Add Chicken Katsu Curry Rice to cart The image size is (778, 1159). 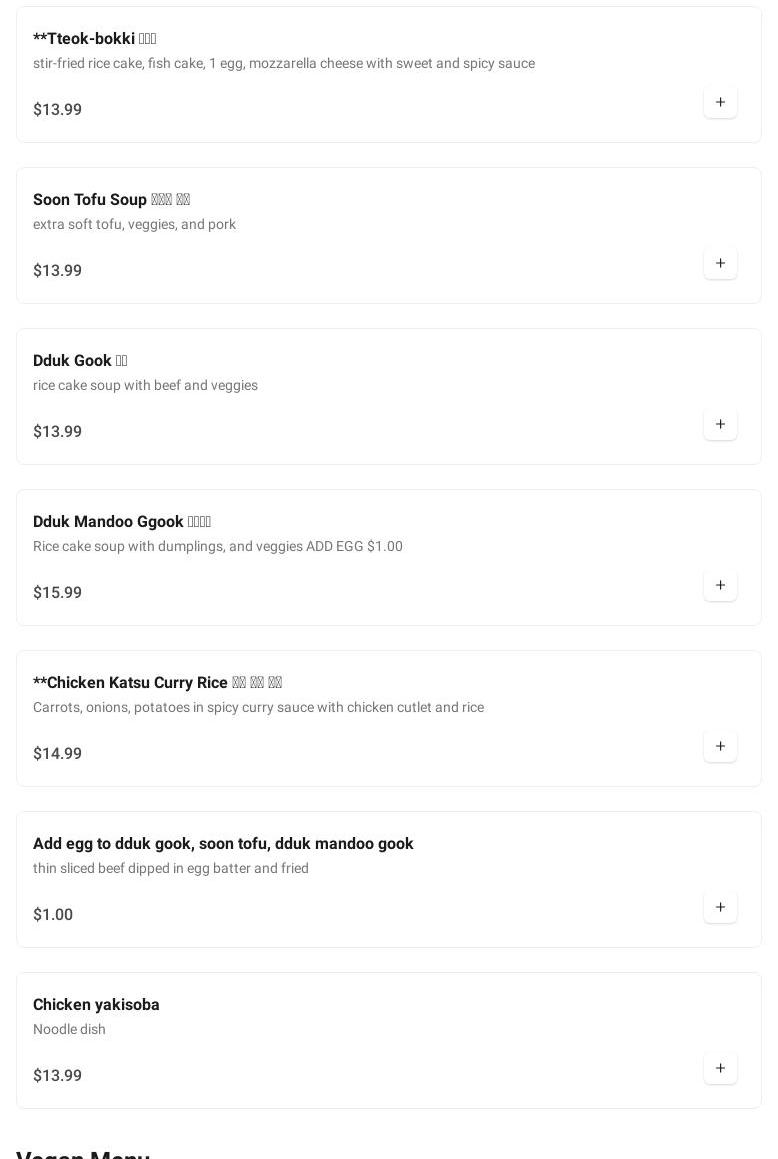pyautogui.click(x=720, y=746)
